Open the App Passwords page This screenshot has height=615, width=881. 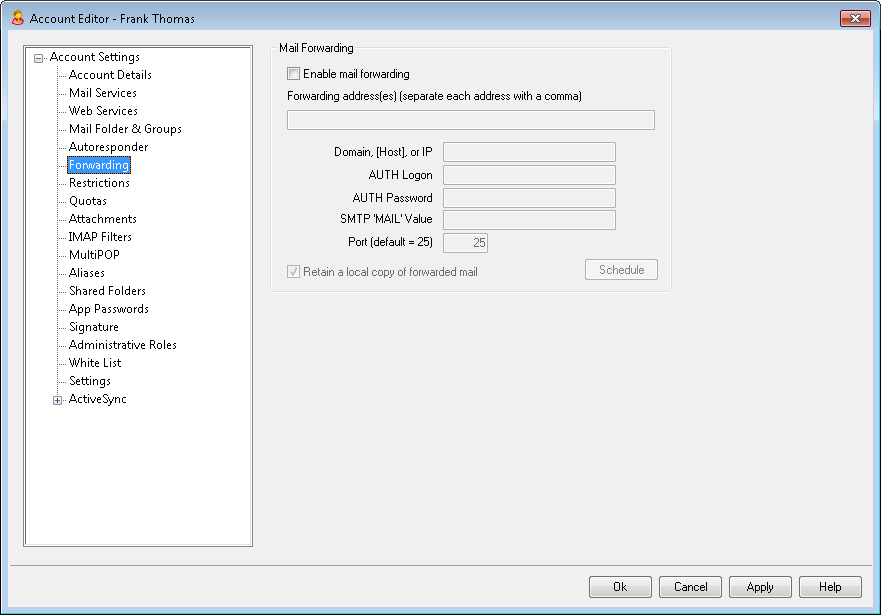point(108,309)
